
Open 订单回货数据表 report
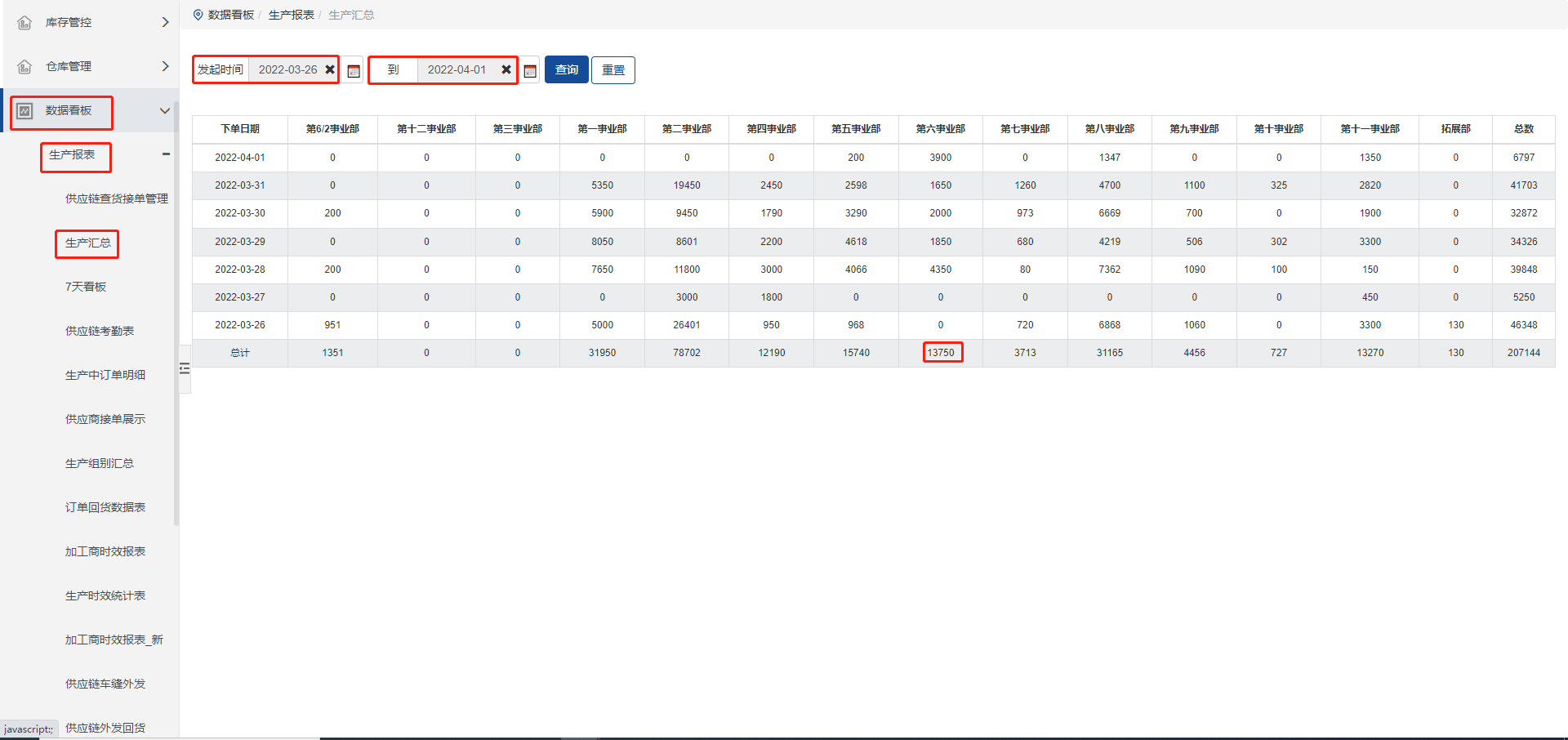click(105, 507)
